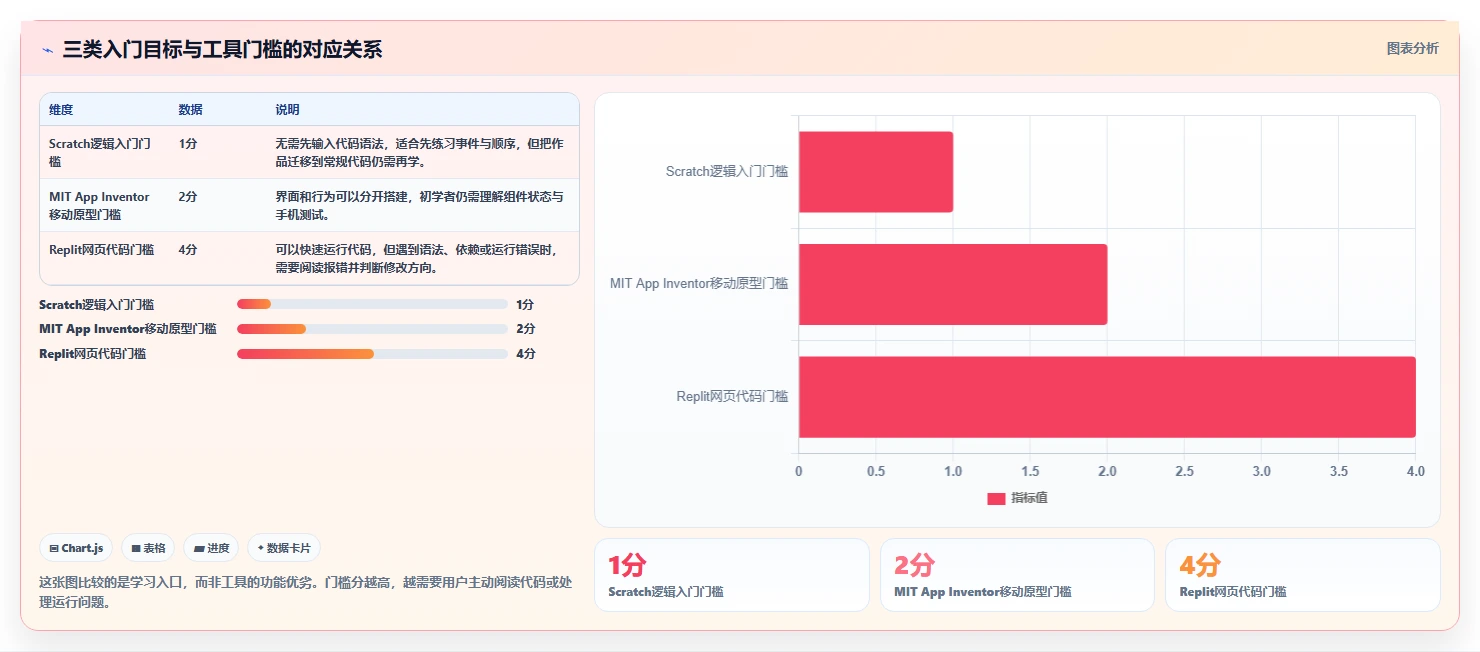Image resolution: width=1480 pixels, height=652 pixels.
Task: Click the Scratch bar in the chart
Action: (875, 172)
